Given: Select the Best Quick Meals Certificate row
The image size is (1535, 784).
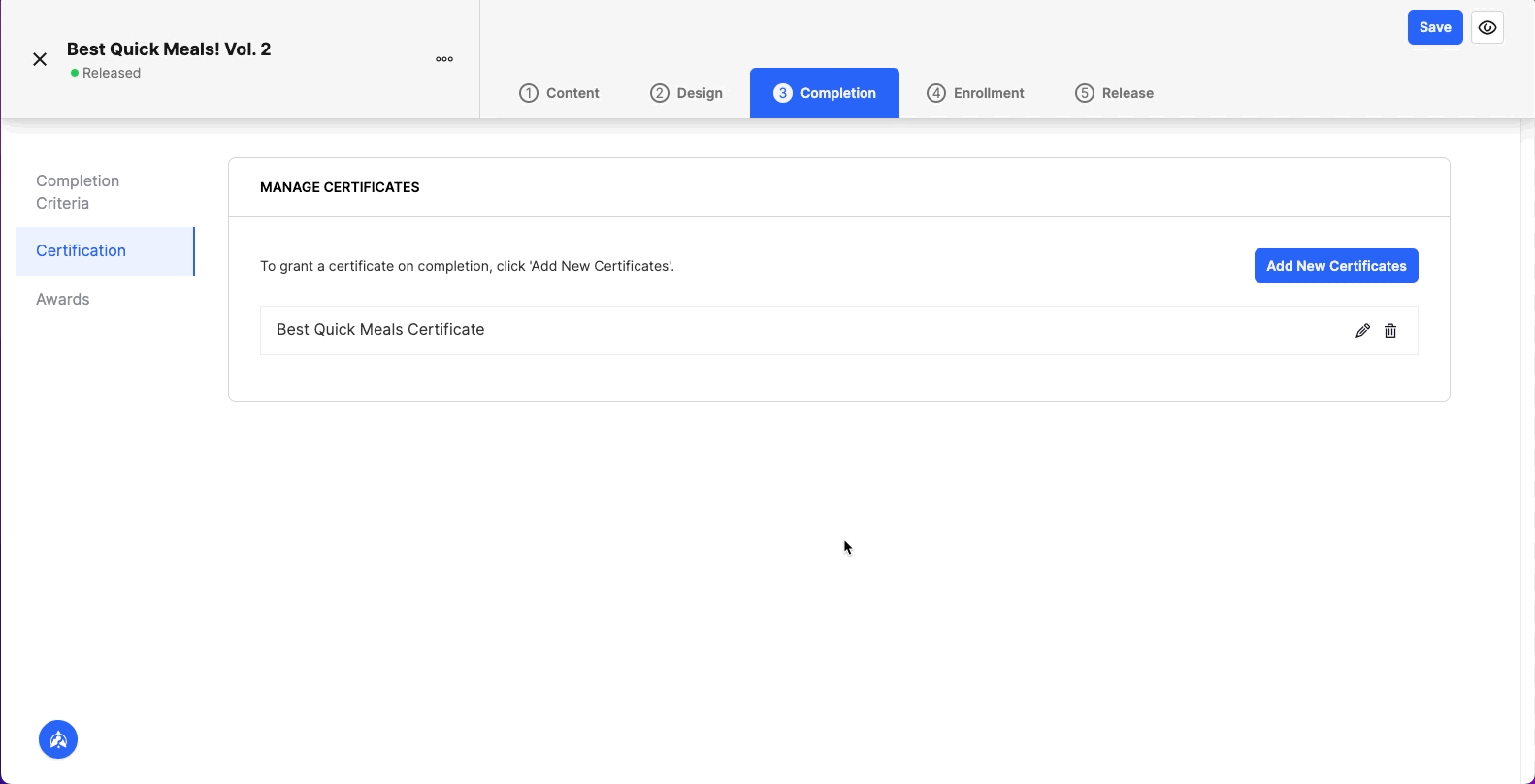Looking at the screenshot, I should (x=839, y=331).
